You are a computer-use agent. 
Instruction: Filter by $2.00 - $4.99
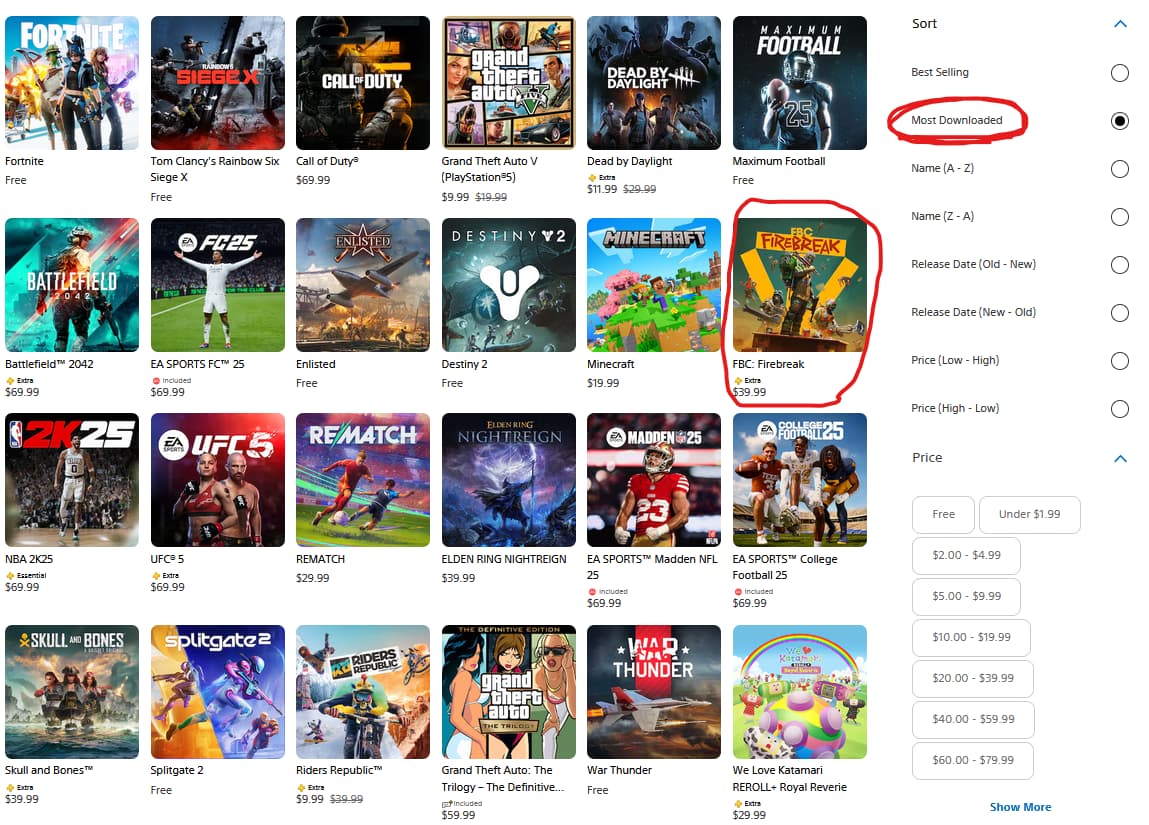click(x=967, y=555)
